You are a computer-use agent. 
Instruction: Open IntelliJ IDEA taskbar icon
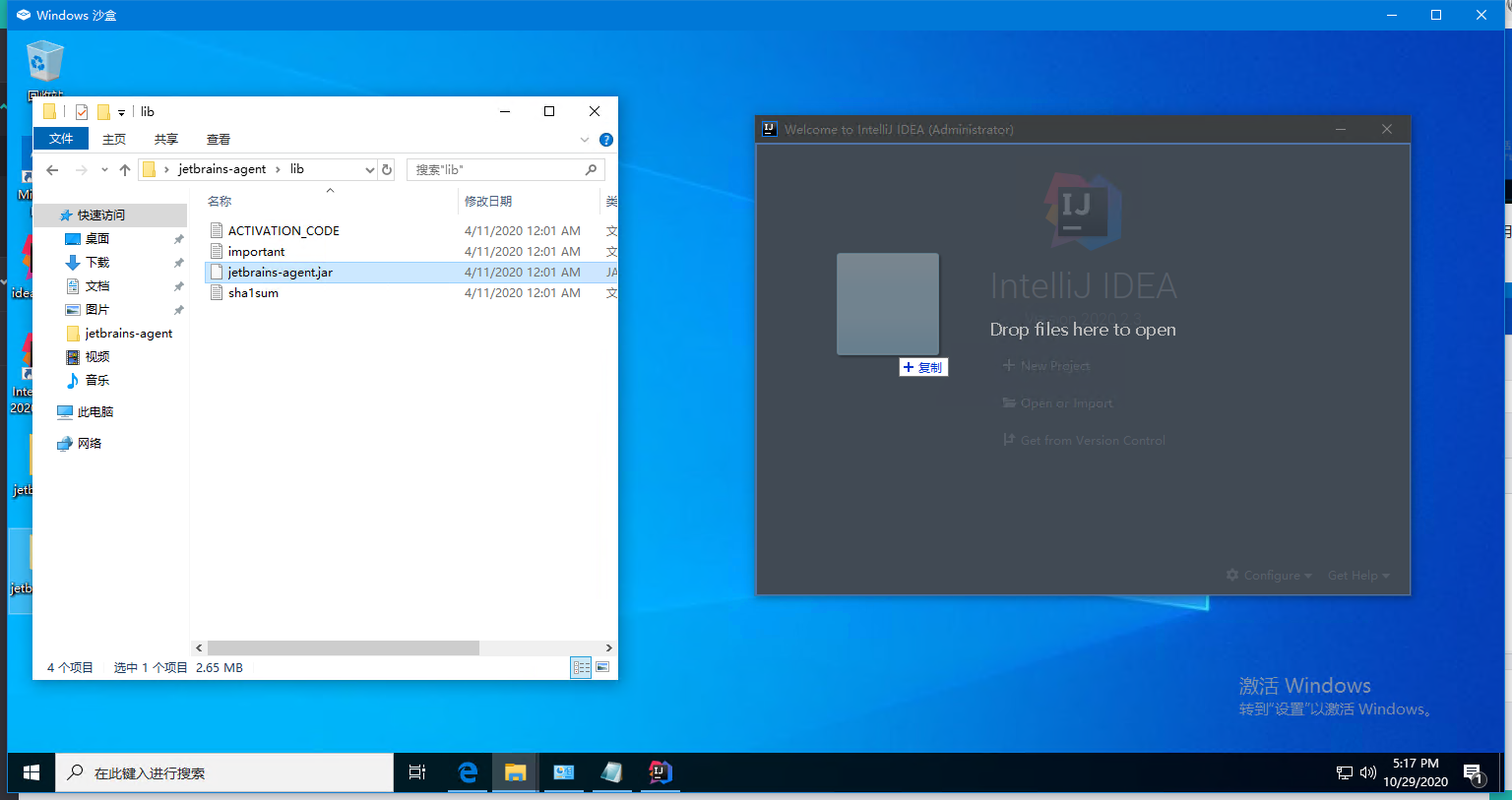pos(660,772)
